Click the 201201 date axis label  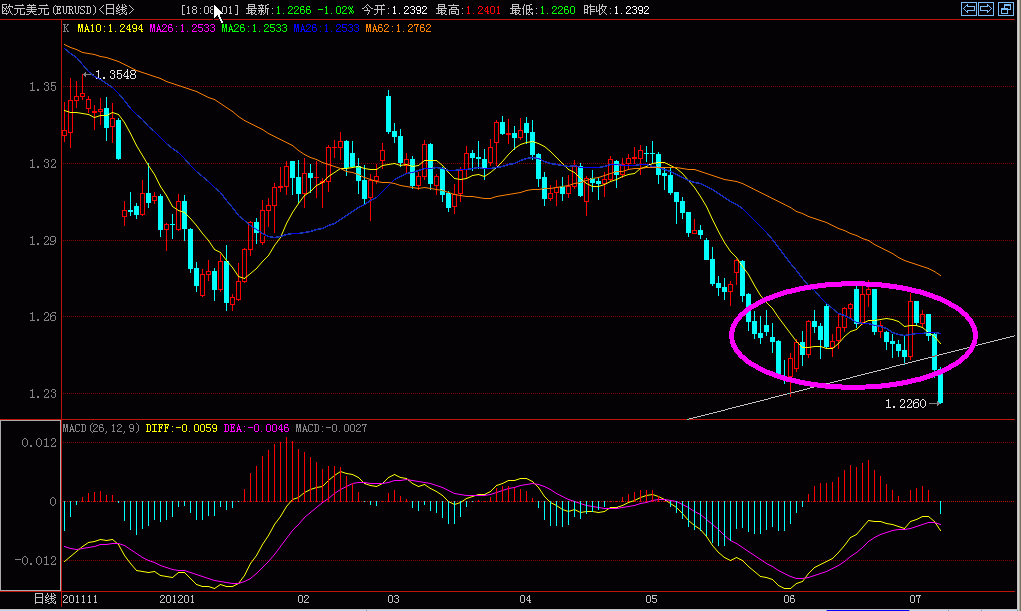177,599
